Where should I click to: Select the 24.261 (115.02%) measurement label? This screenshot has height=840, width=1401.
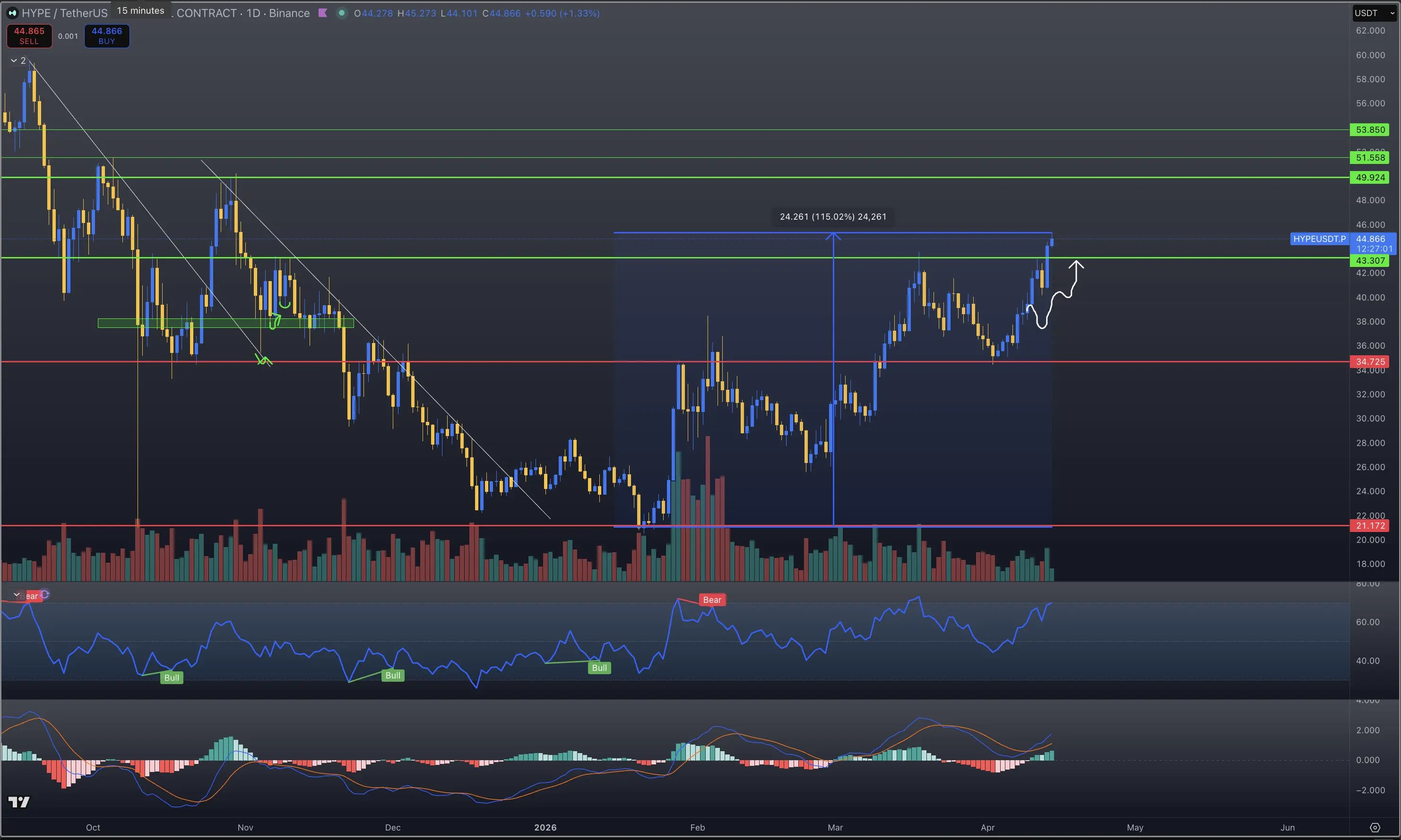[x=832, y=217]
